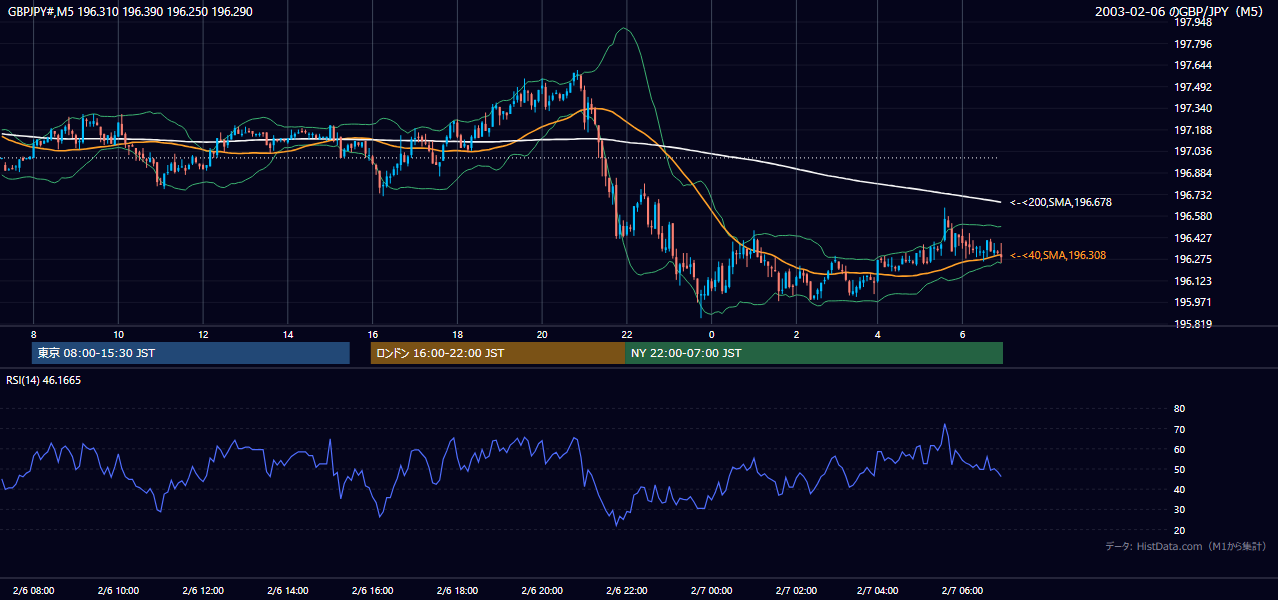Click the date label 2/6 20:00

coord(542,590)
